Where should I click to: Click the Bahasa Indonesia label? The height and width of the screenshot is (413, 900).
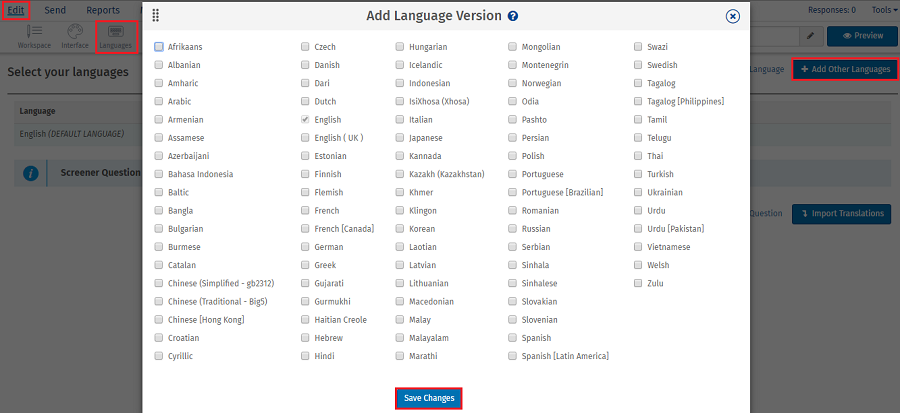click(x=200, y=174)
